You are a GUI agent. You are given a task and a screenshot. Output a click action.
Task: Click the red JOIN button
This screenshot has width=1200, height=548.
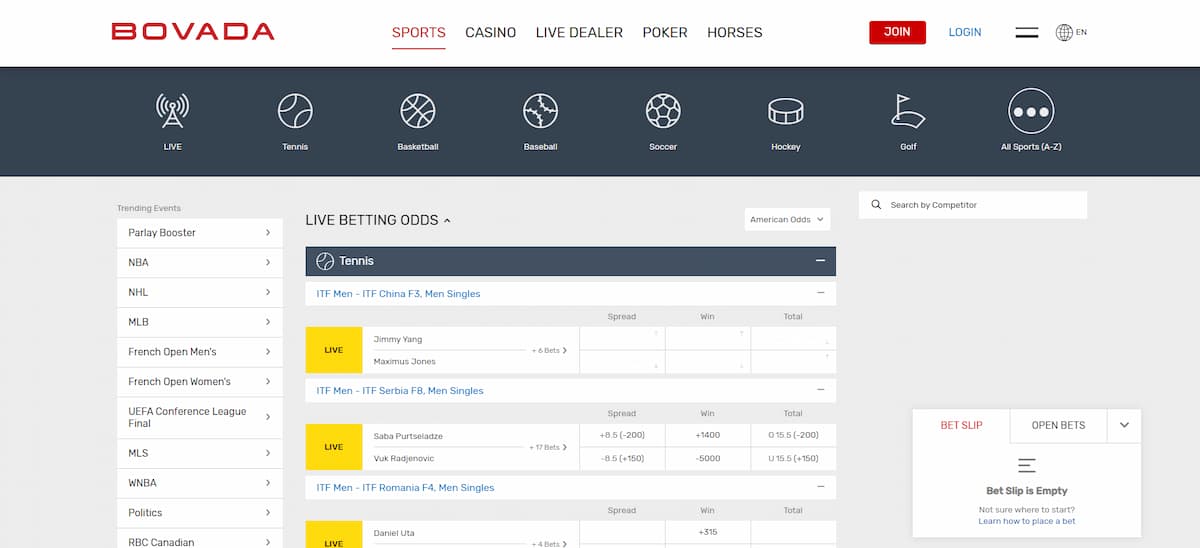tap(897, 32)
